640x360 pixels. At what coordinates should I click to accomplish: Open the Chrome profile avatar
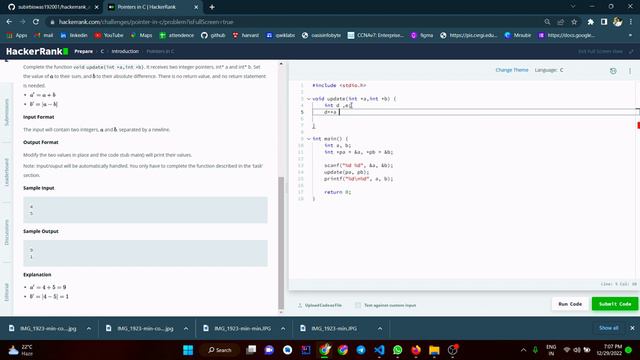[618, 22]
